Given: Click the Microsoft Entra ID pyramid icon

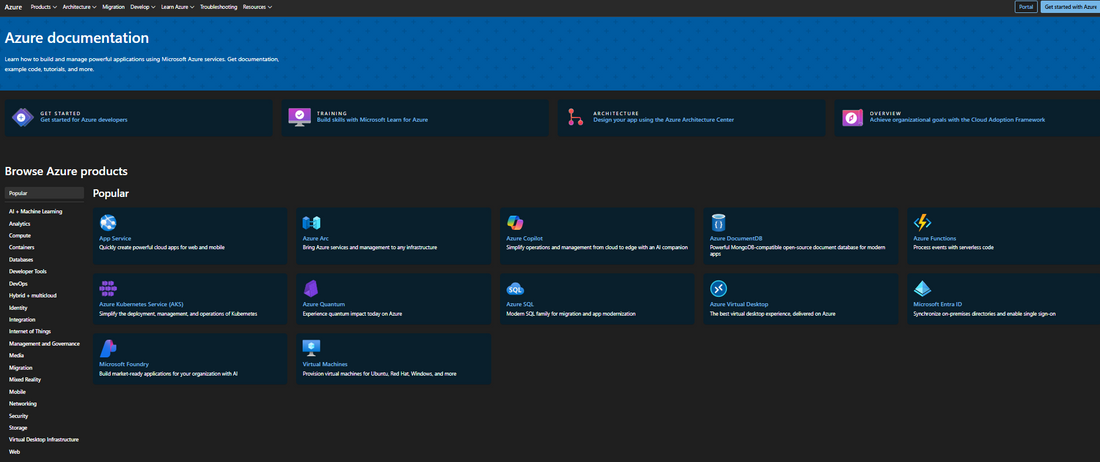Looking at the screenshot, I should [922, 289].
